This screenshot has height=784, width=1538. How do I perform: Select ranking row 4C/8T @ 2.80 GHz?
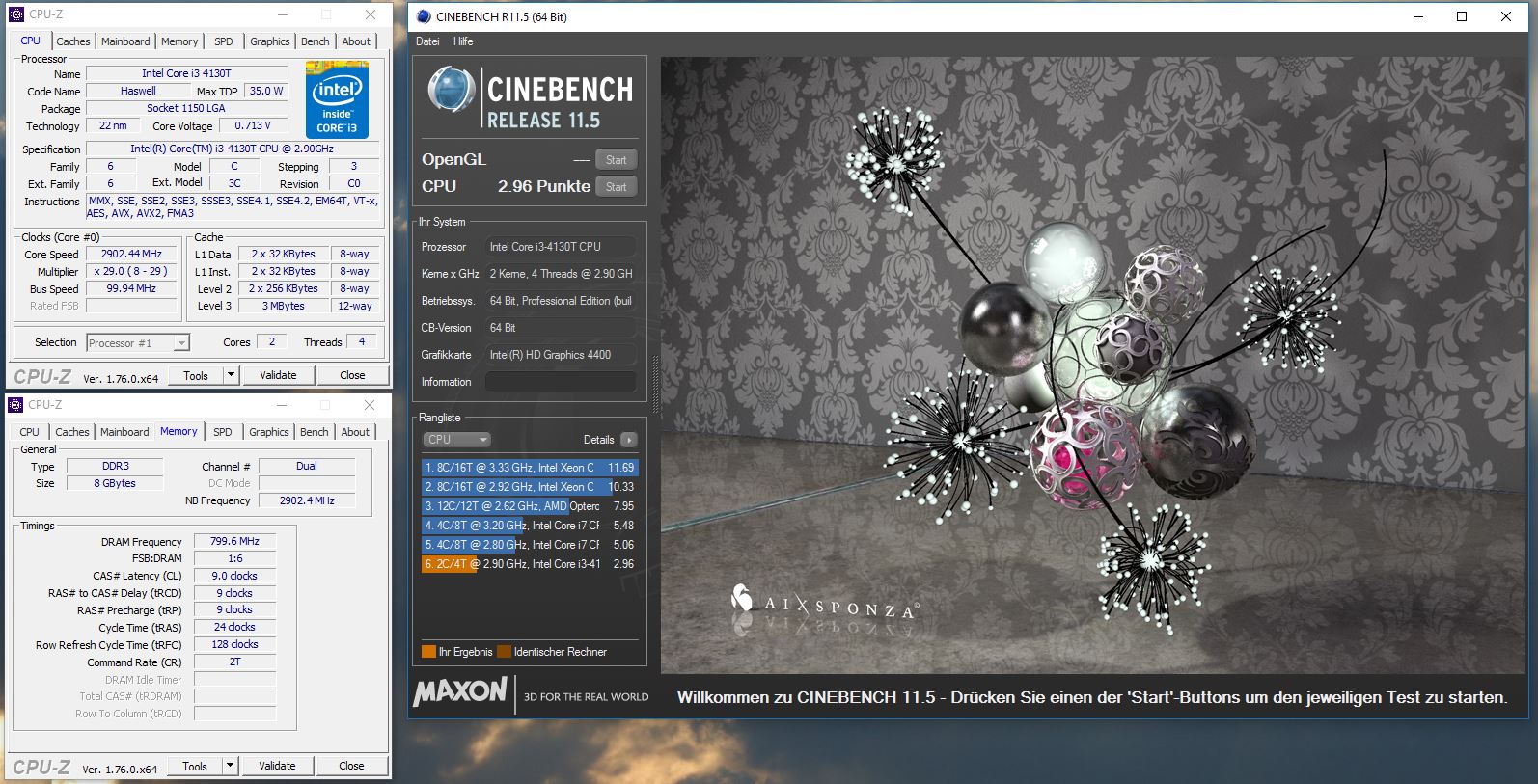[529, 545]
